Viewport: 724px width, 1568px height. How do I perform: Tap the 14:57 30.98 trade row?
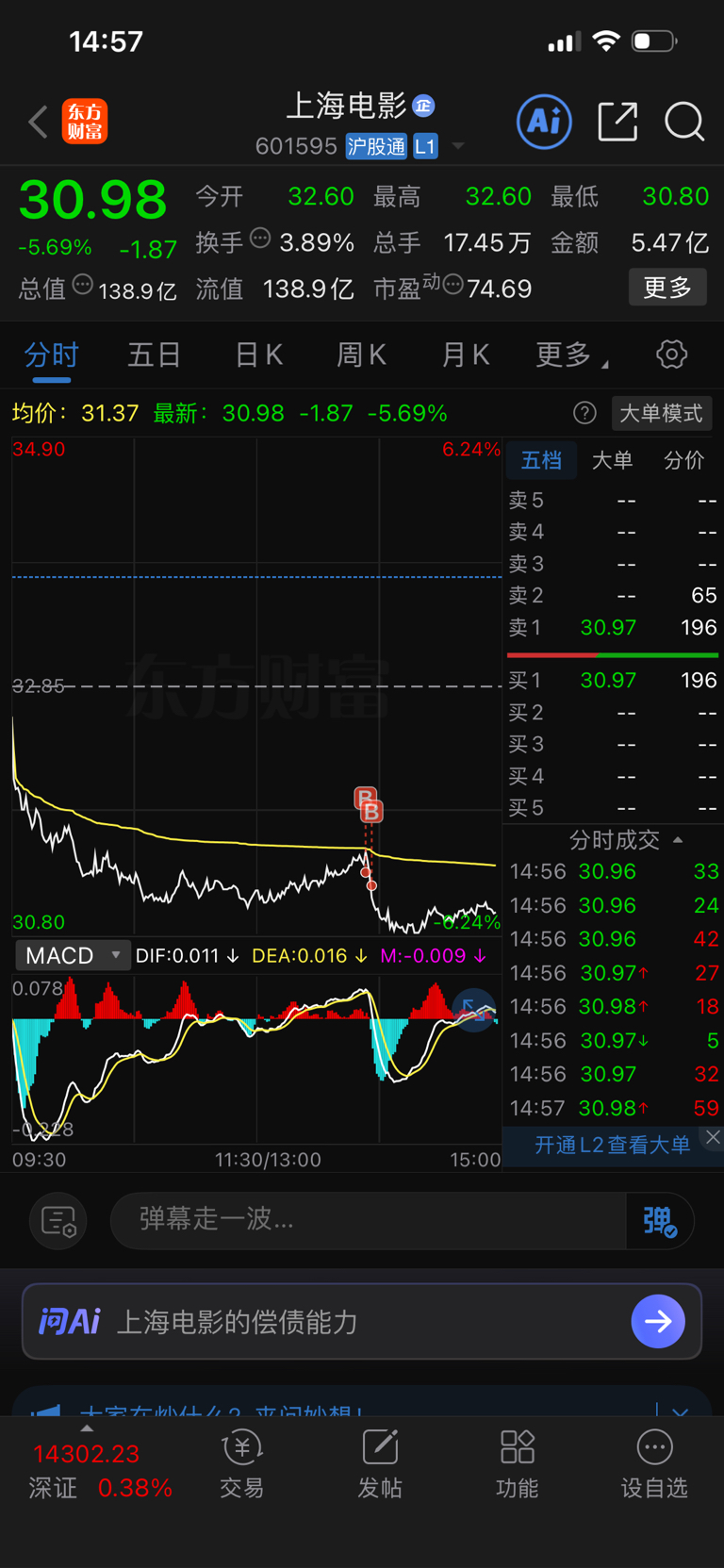614,1108
